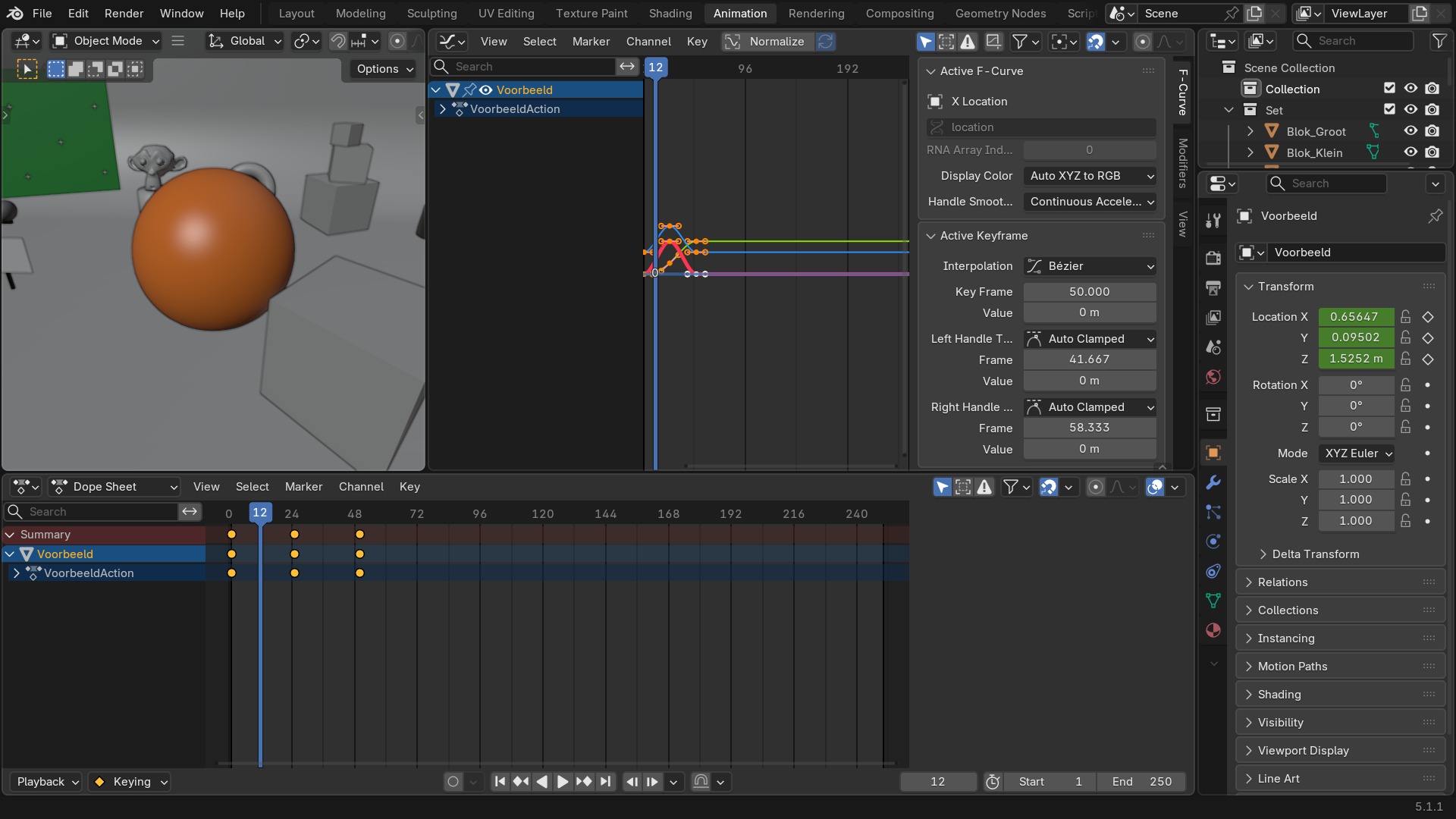Viewport: 1456px width, 819px height.
Task: Jump to the animation's end frame
Action: click(605, 782)
